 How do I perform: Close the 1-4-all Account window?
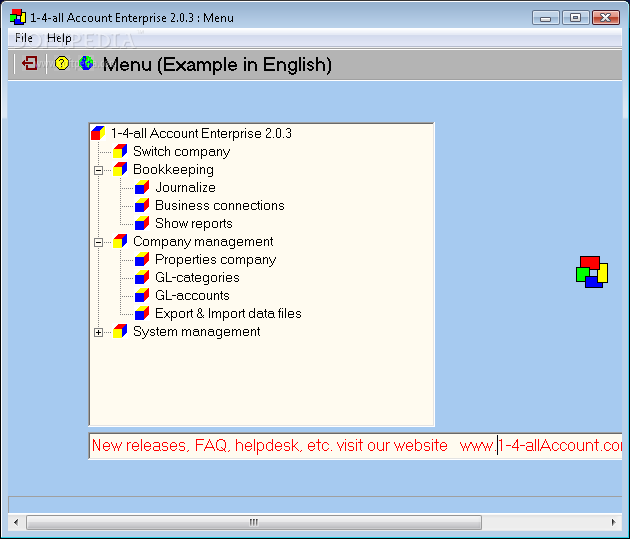[606, 18]
